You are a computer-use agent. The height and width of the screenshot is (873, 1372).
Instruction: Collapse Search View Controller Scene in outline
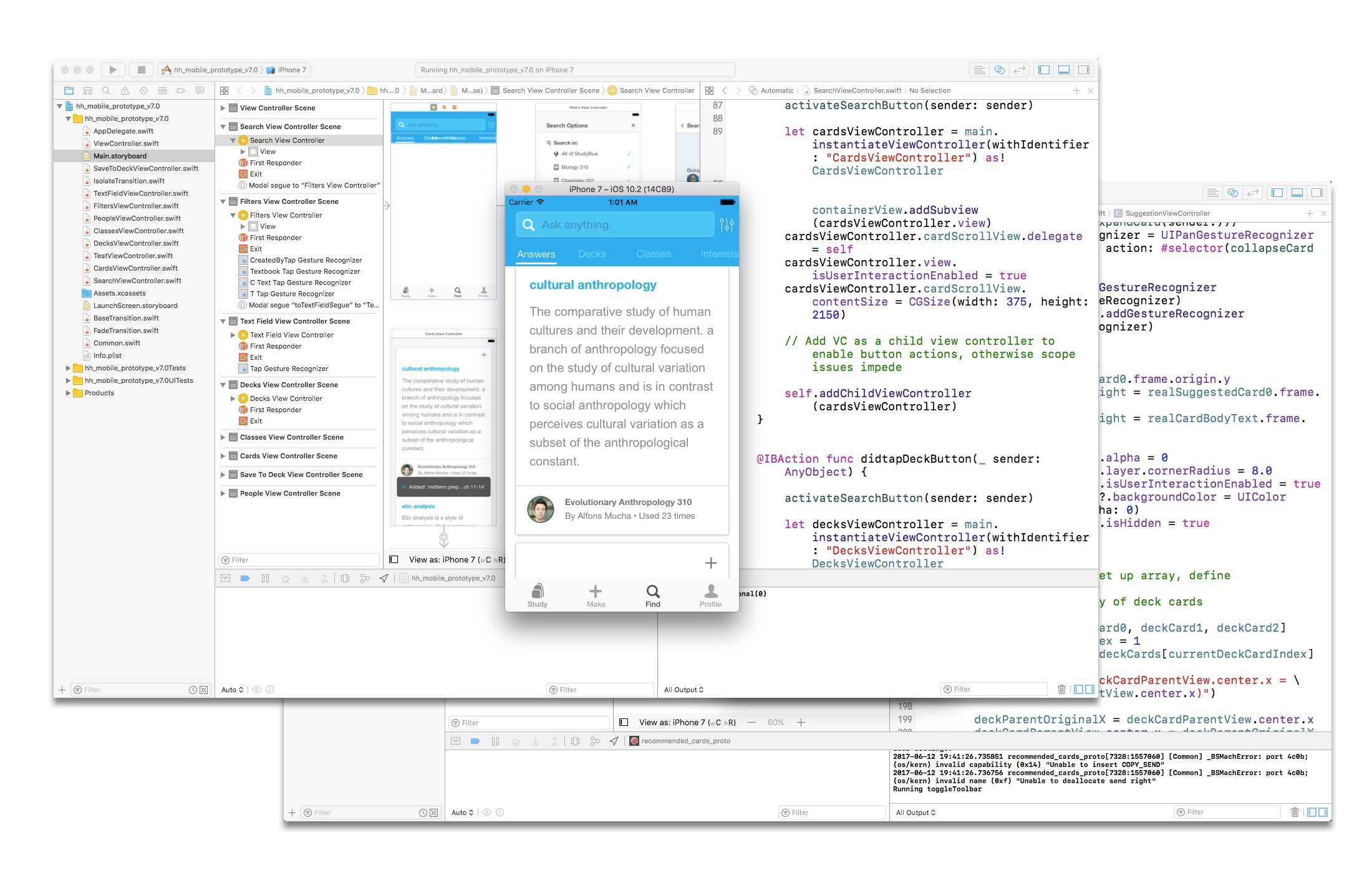pos(223,127)
